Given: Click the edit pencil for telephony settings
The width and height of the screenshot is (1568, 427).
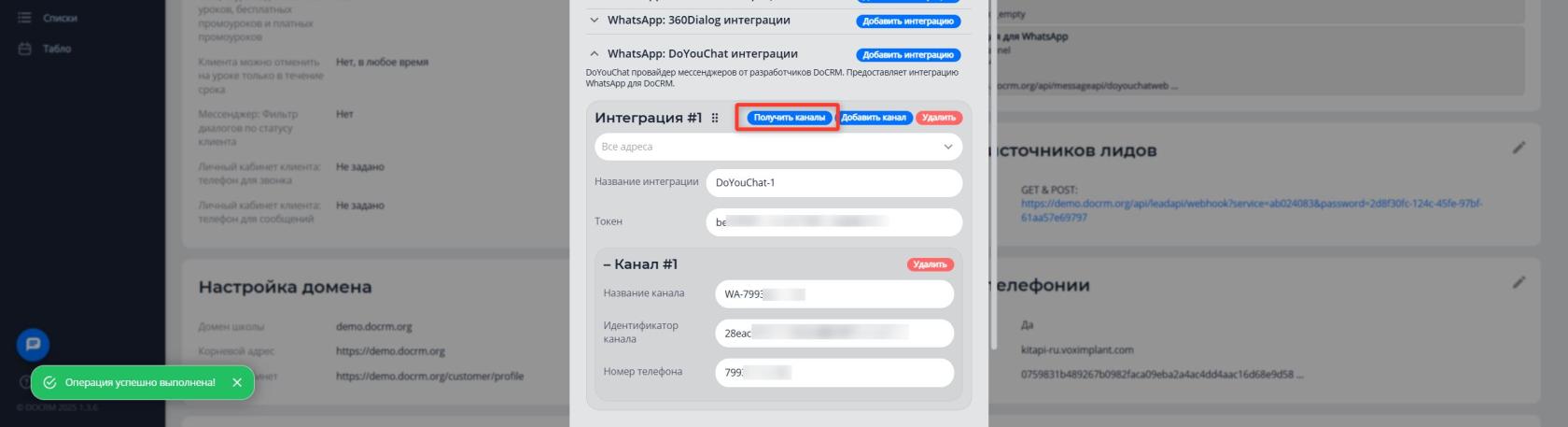Looking at the screenshot, I should [x=1519, y=282].
